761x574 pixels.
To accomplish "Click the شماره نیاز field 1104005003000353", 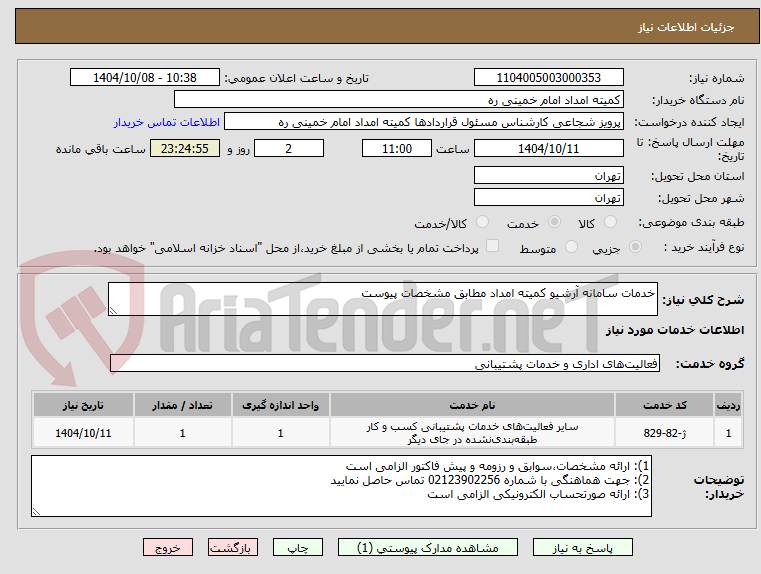I will (548, 78).
